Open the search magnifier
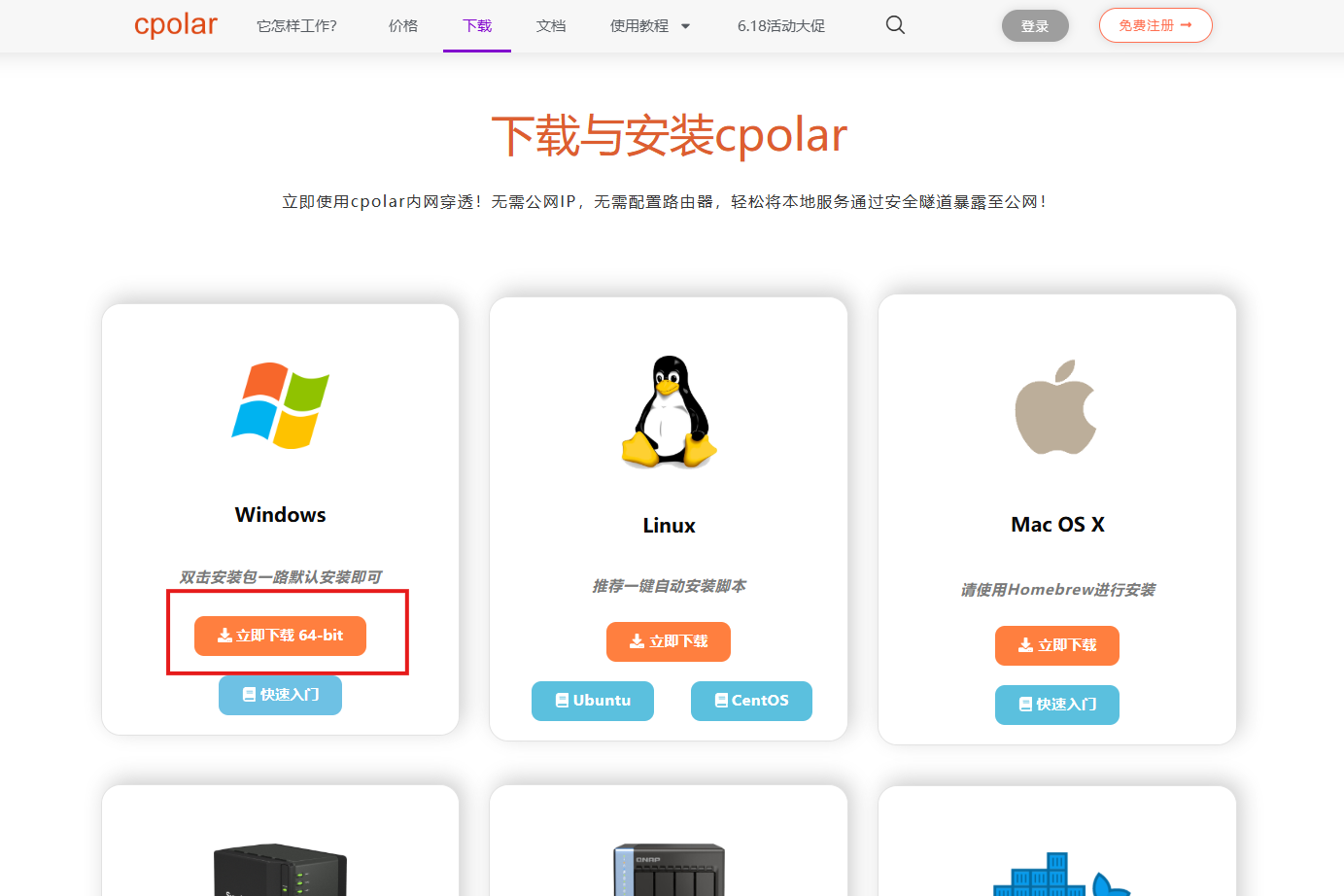 coord(894,25)
